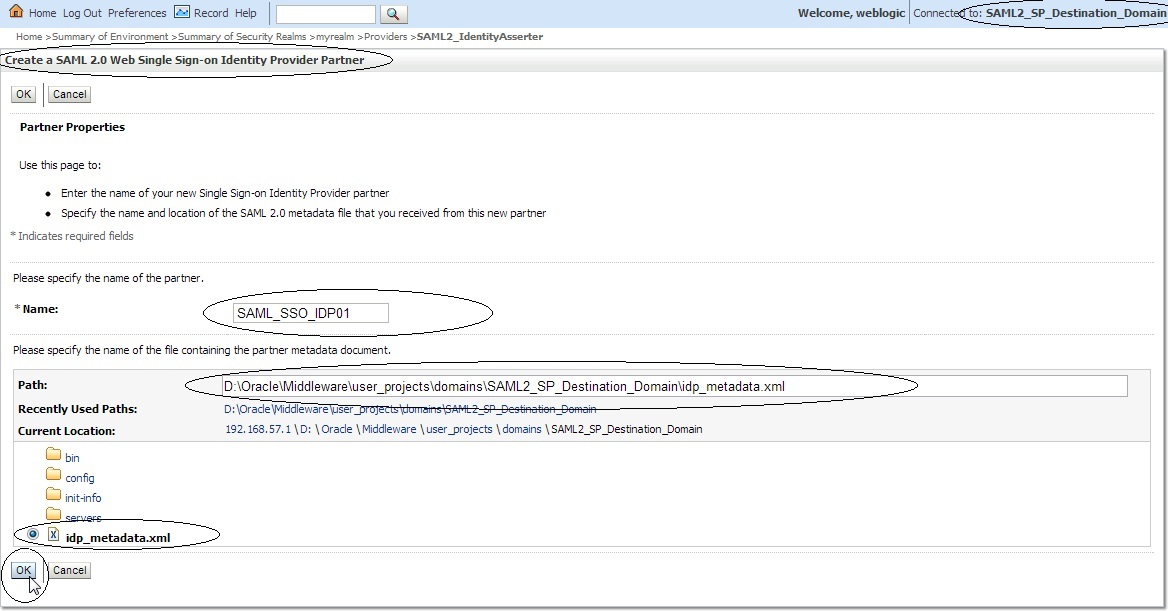The width and height of the screenshot is (1168, 611).
Task: Click the top OK button
Action: pyautogui.click(x=24, y=94)
